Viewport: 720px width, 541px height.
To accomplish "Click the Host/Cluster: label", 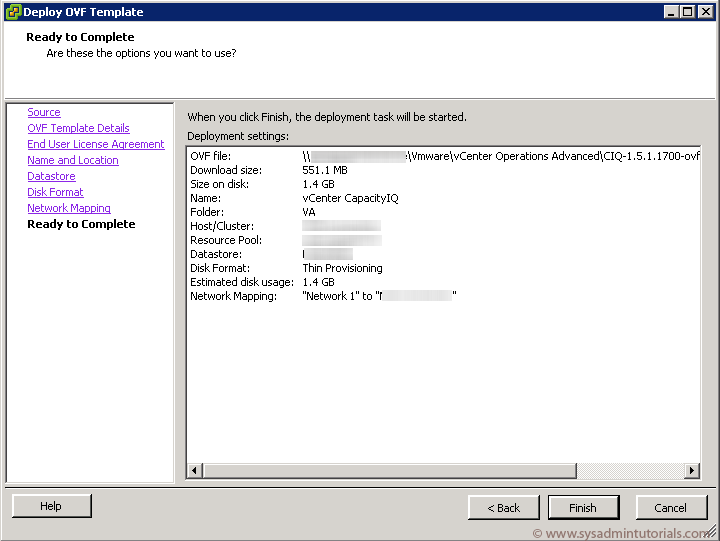I will pyautogui.click(x=222, y=226).
